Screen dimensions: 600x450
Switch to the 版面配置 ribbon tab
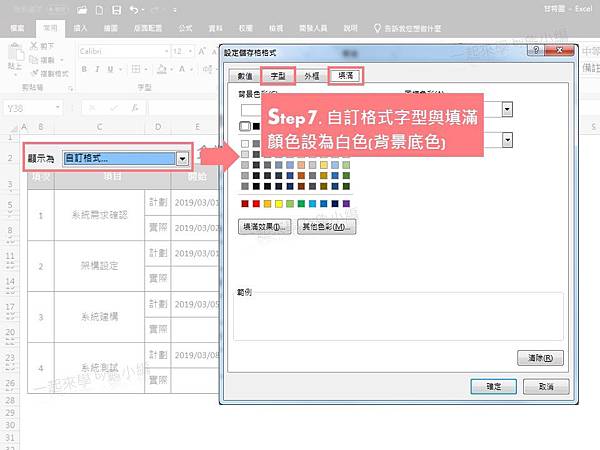click(148, 28)
